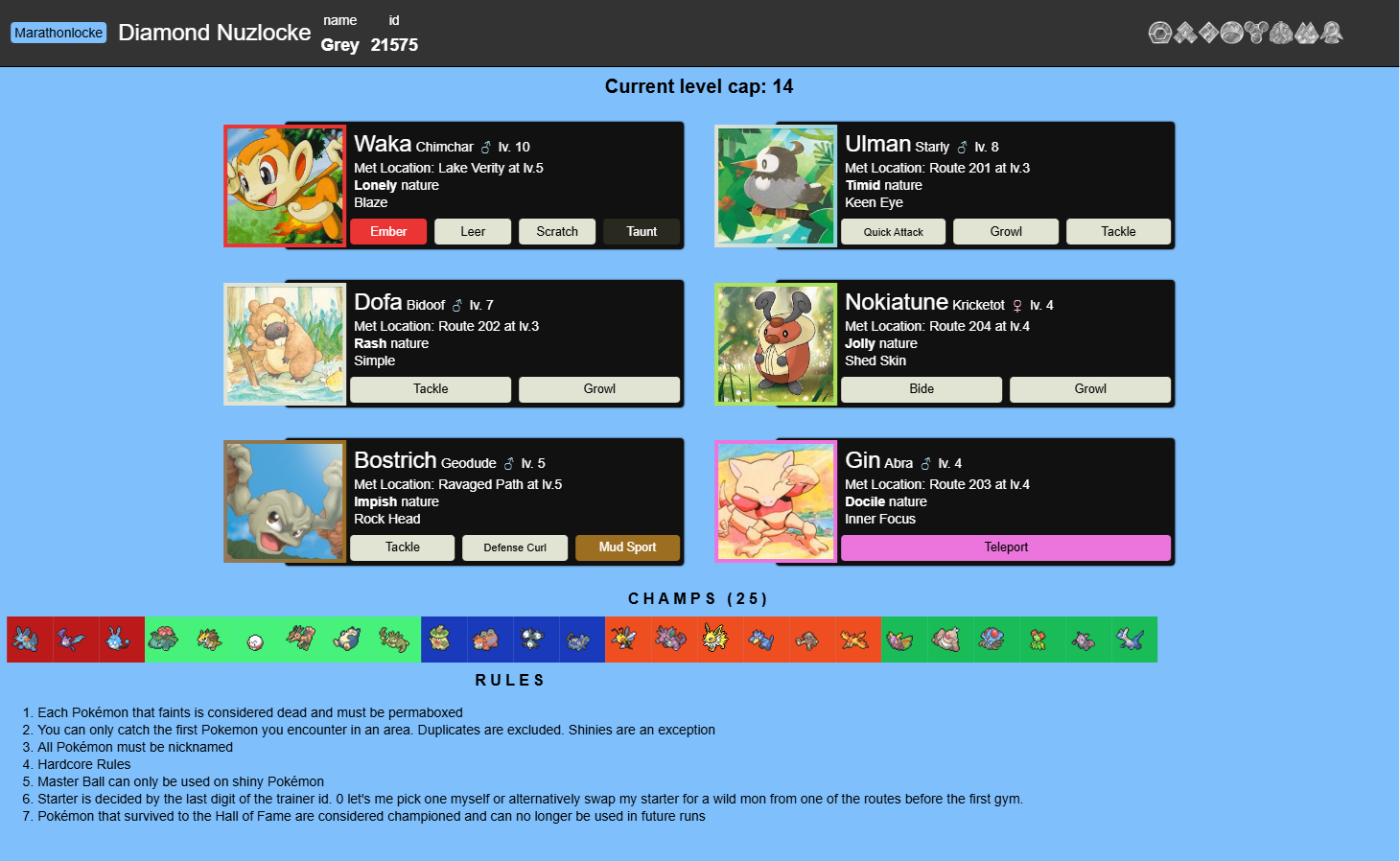
Task: Click Nokiatune's Bide move
Action: pyautogui.click(x=922, y=388)
